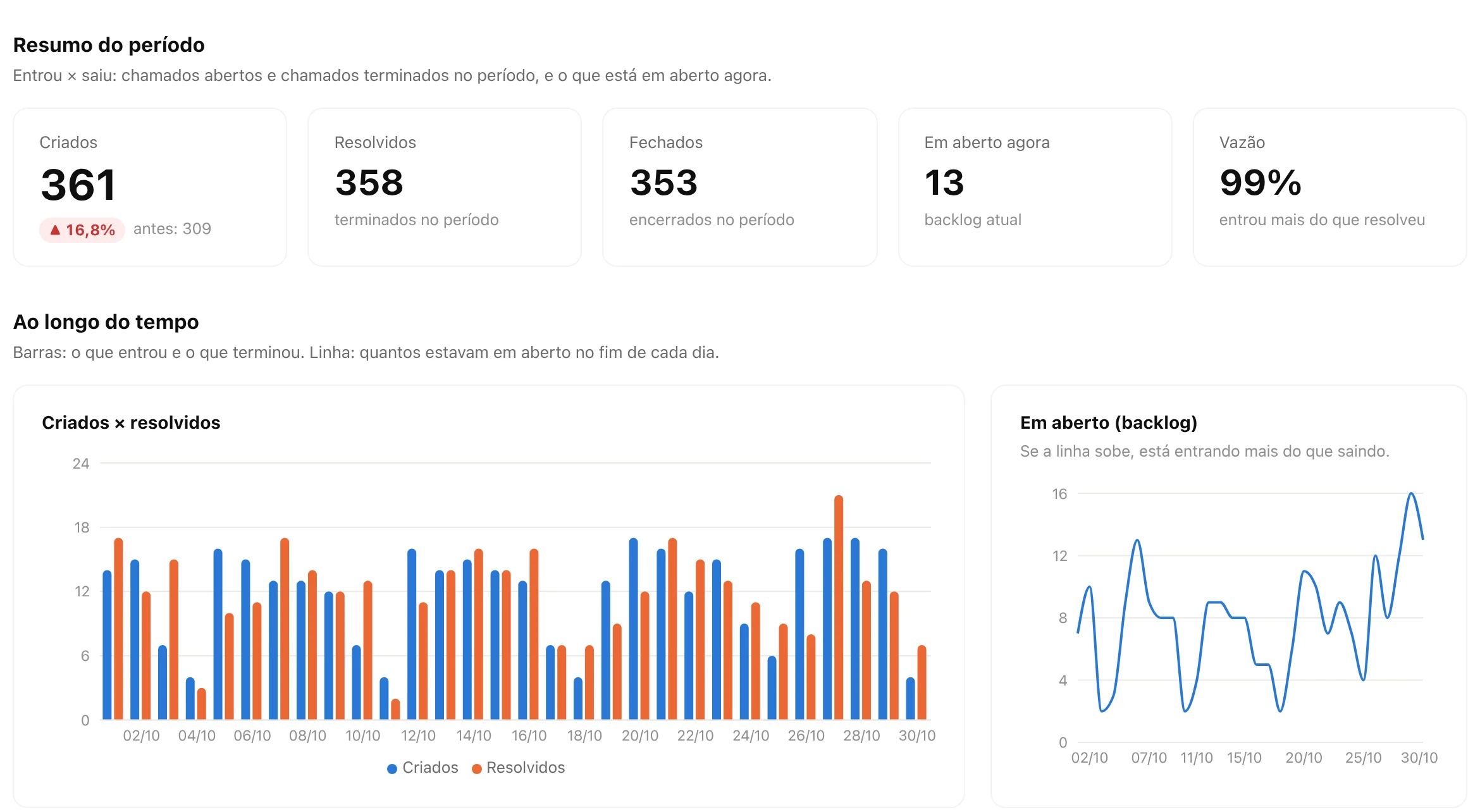This screenshot has height=812, width=1480.
Task: Toggle the Resolvidos legend series
Action: click(518, 768)
